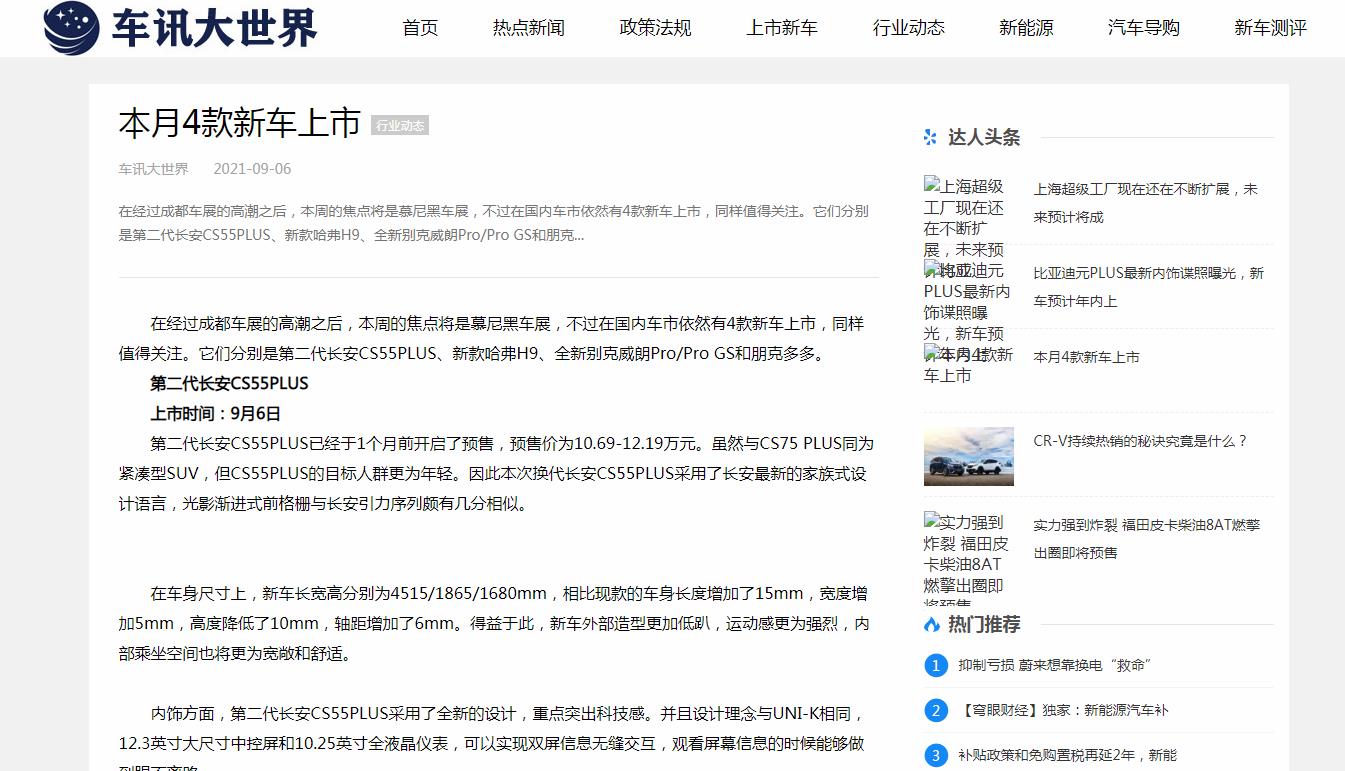1345x771 pixels.
Task: Open the 上海超级工厂 article link
Action: click(1146, 203)
